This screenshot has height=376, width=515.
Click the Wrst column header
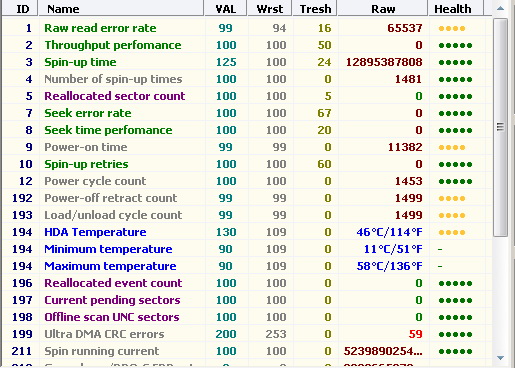[270, 8]
